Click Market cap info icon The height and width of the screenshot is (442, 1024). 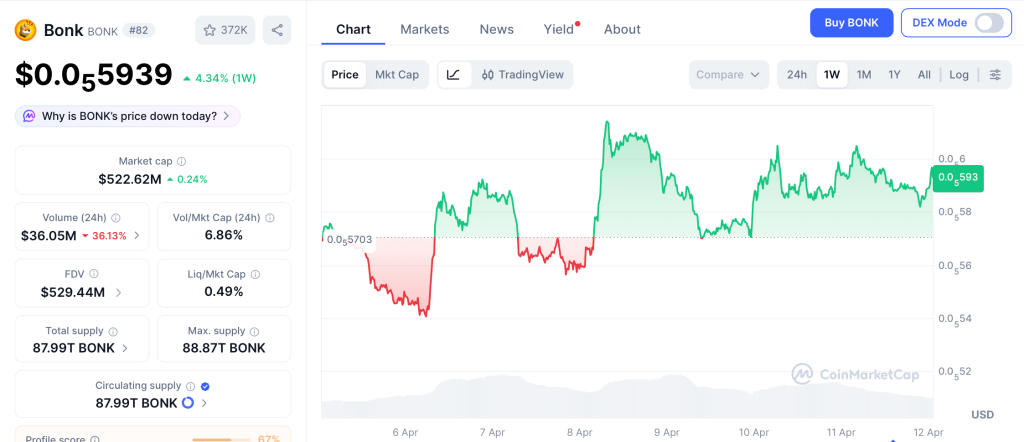coord(181,161)
